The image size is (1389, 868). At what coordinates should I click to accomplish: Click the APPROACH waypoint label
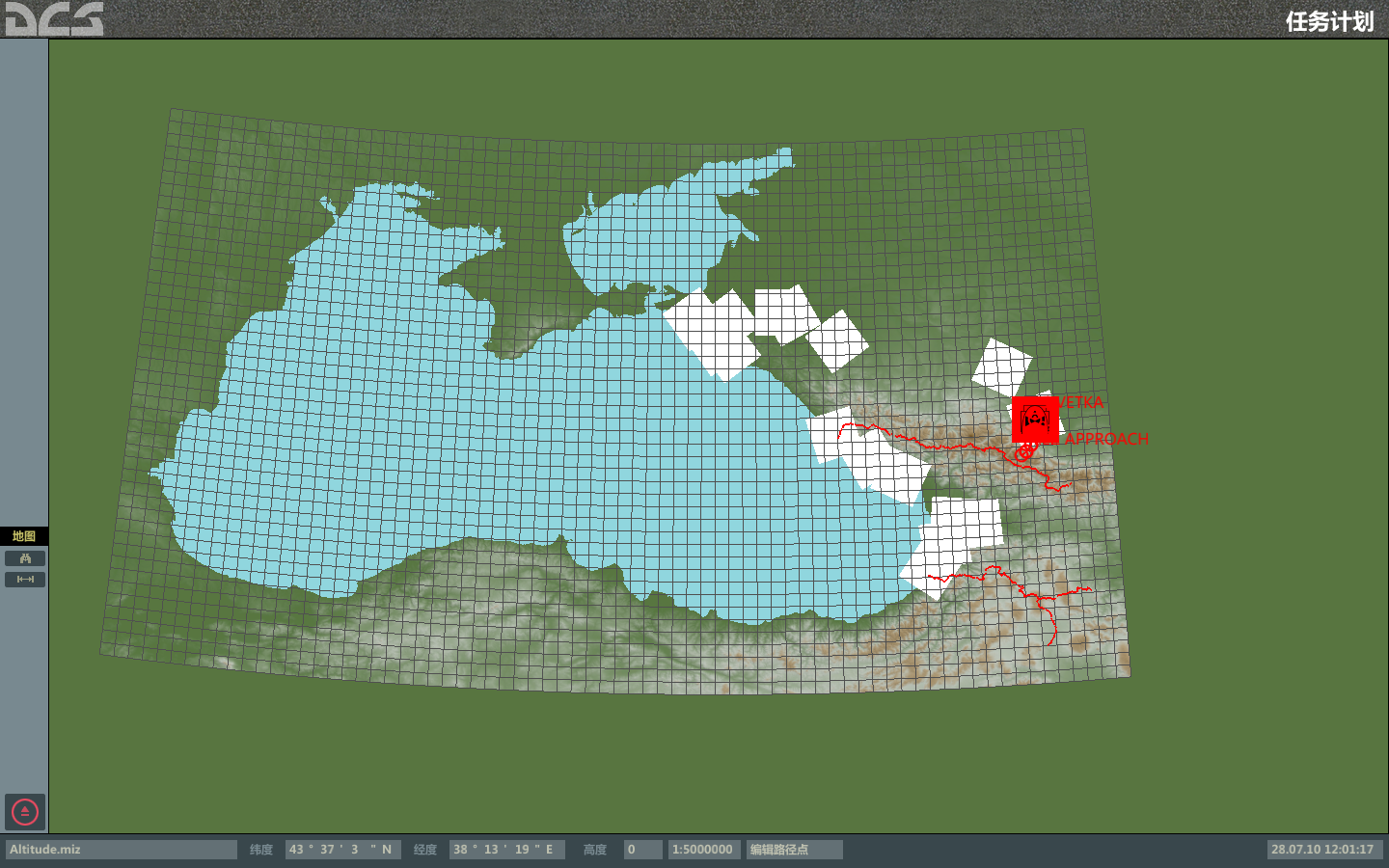point(1106,439)
